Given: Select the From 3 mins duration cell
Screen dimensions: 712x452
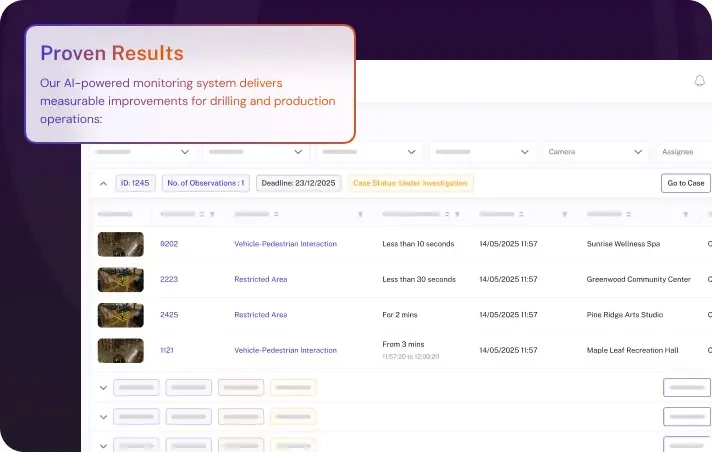Looking at the screenshot, I should click(410, 350).
